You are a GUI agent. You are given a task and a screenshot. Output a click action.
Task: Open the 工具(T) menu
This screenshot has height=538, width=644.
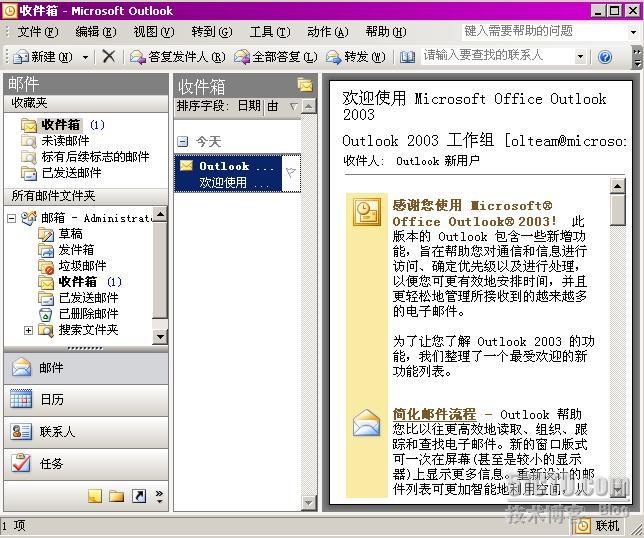coord(269,32)
